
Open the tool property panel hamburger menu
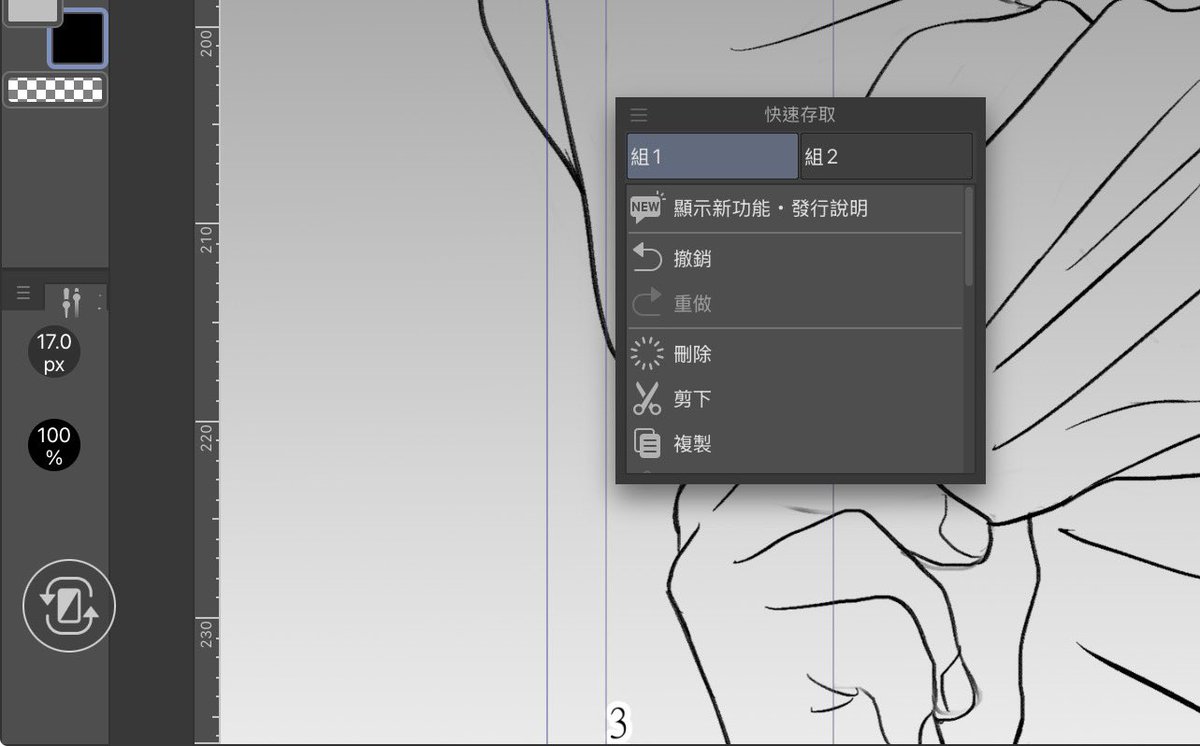pyautogui.click(x=23, y=294)
